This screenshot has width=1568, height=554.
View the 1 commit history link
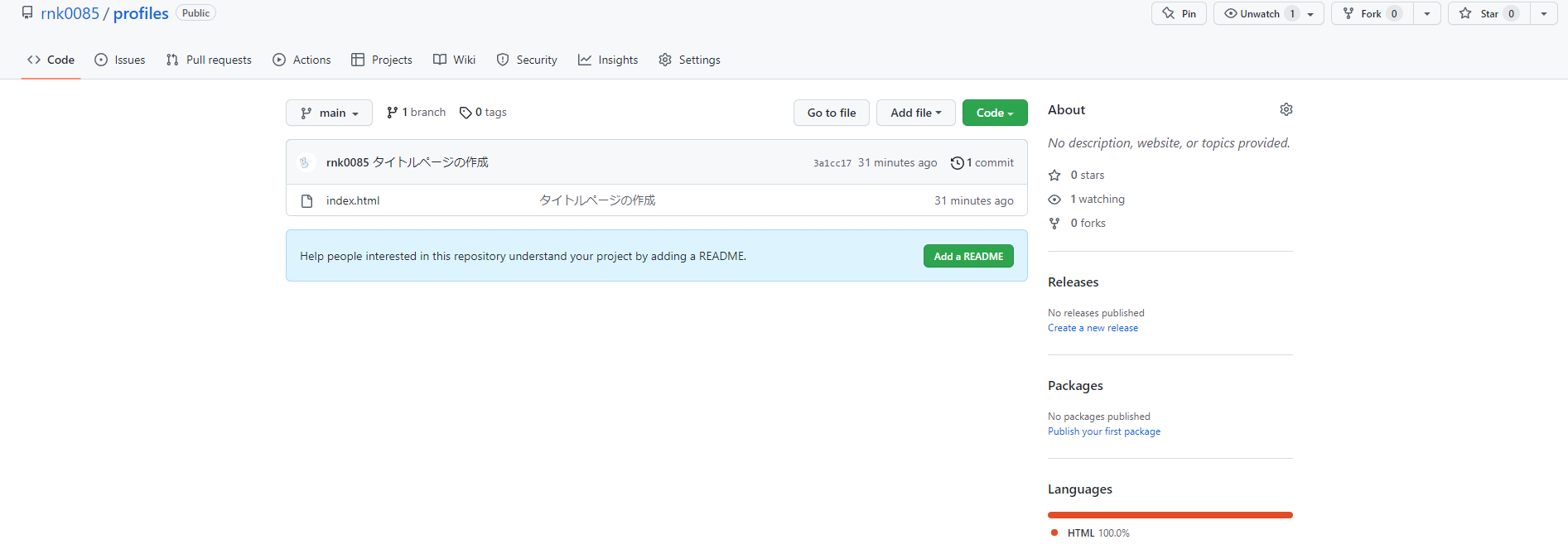pyautogui.click(x=982, y=163)
